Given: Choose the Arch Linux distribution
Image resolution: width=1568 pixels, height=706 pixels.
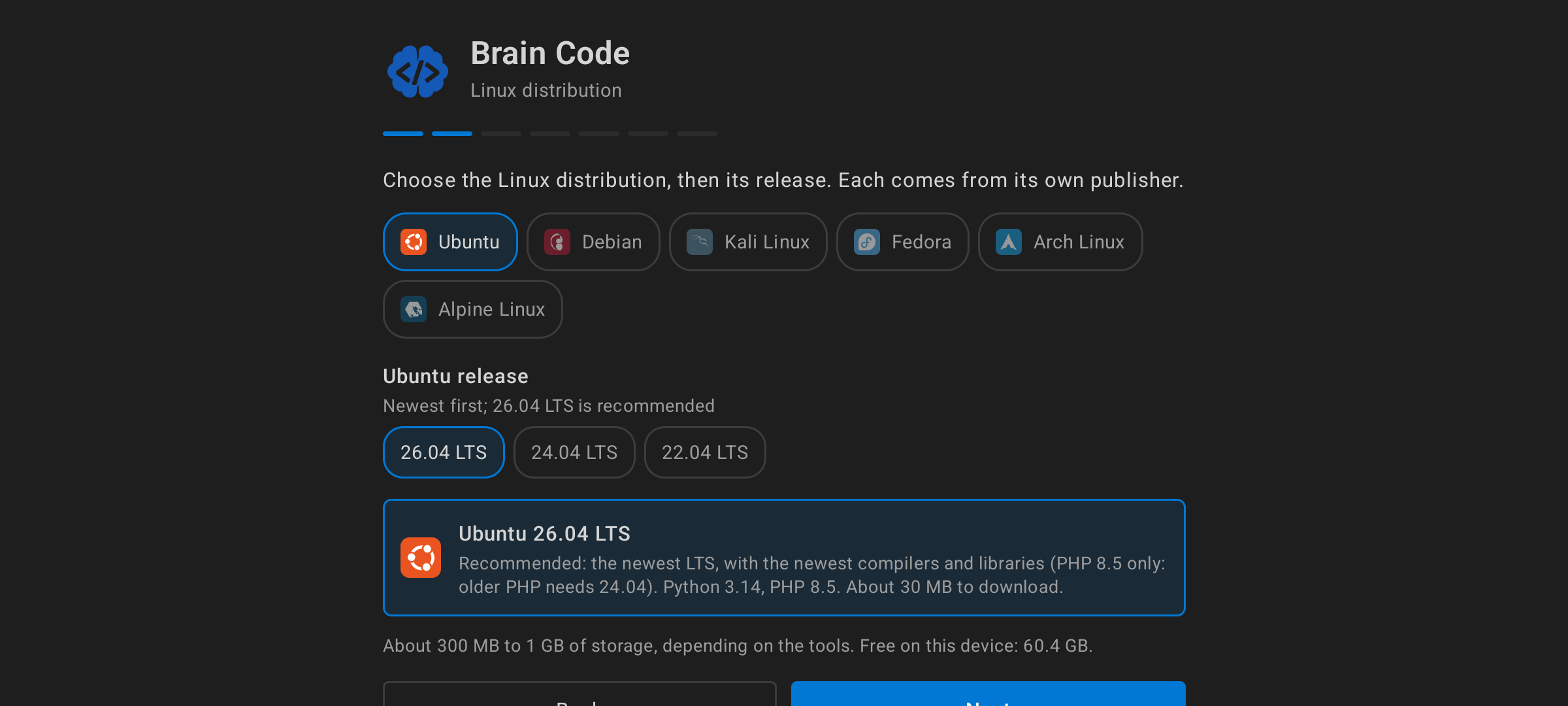Looking at the screenshot, I should (x=1060, y=242).
